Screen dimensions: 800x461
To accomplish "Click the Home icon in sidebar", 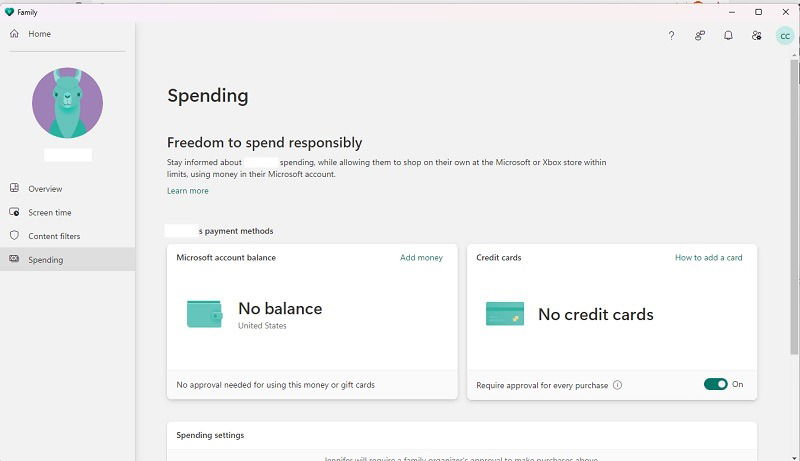I will click(x=14, y=34).
